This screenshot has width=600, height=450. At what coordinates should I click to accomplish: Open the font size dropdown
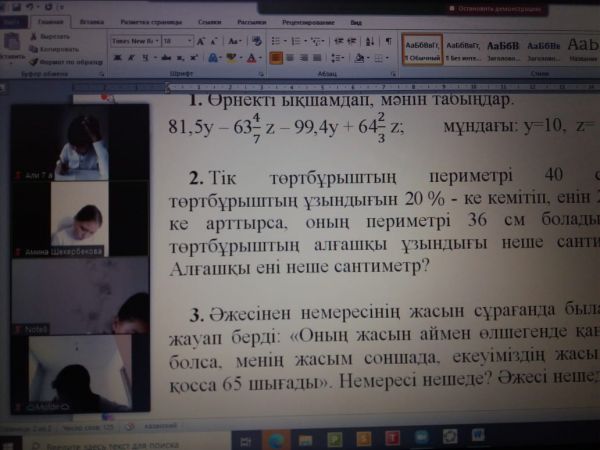tap(190, 41)
